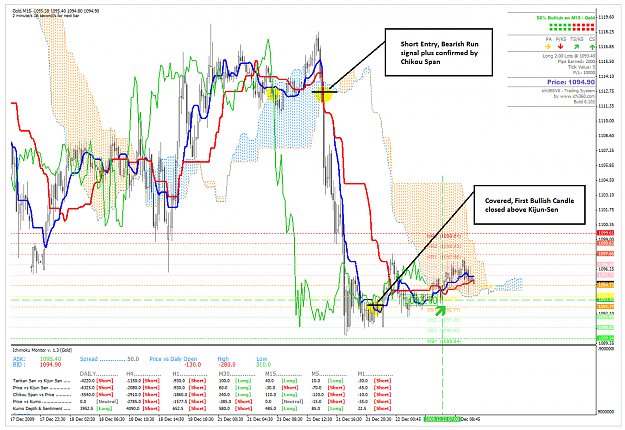
Task: Click the M30 column header
Action: 224,374
